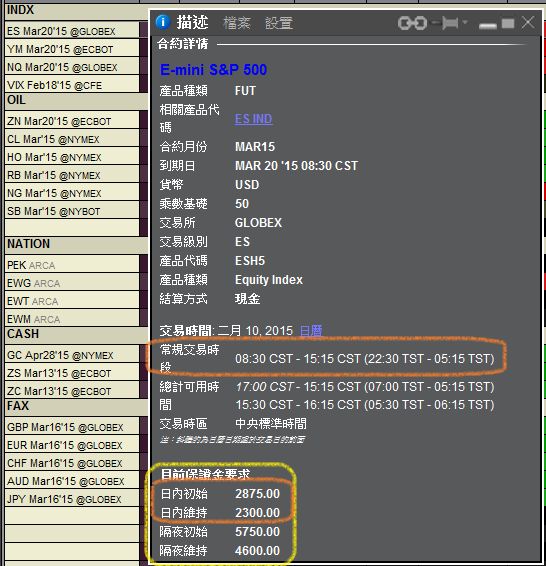Select ZS Mar13'15 @ECBOT row

coord(72,373)
